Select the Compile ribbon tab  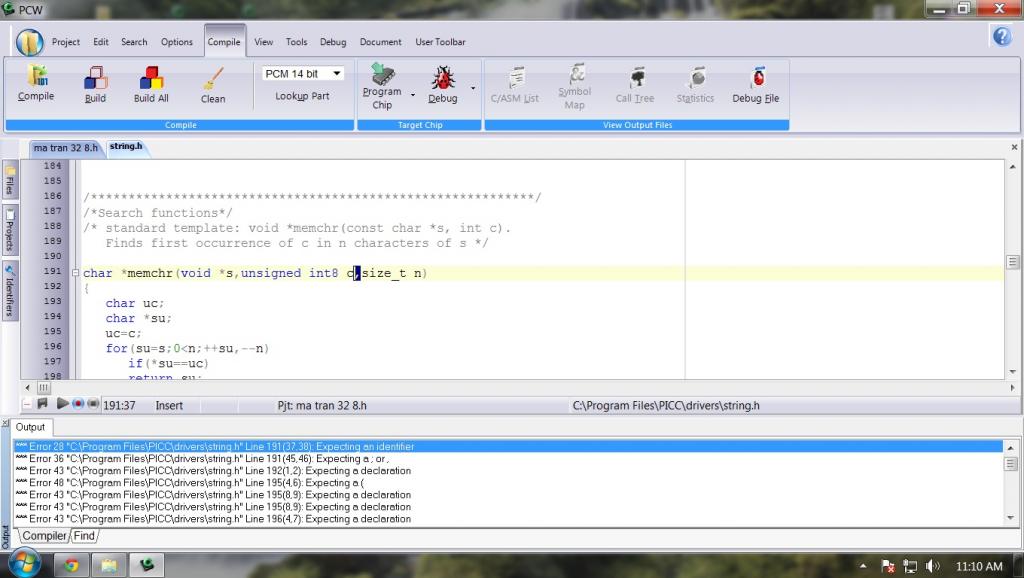tap(224, 42)
